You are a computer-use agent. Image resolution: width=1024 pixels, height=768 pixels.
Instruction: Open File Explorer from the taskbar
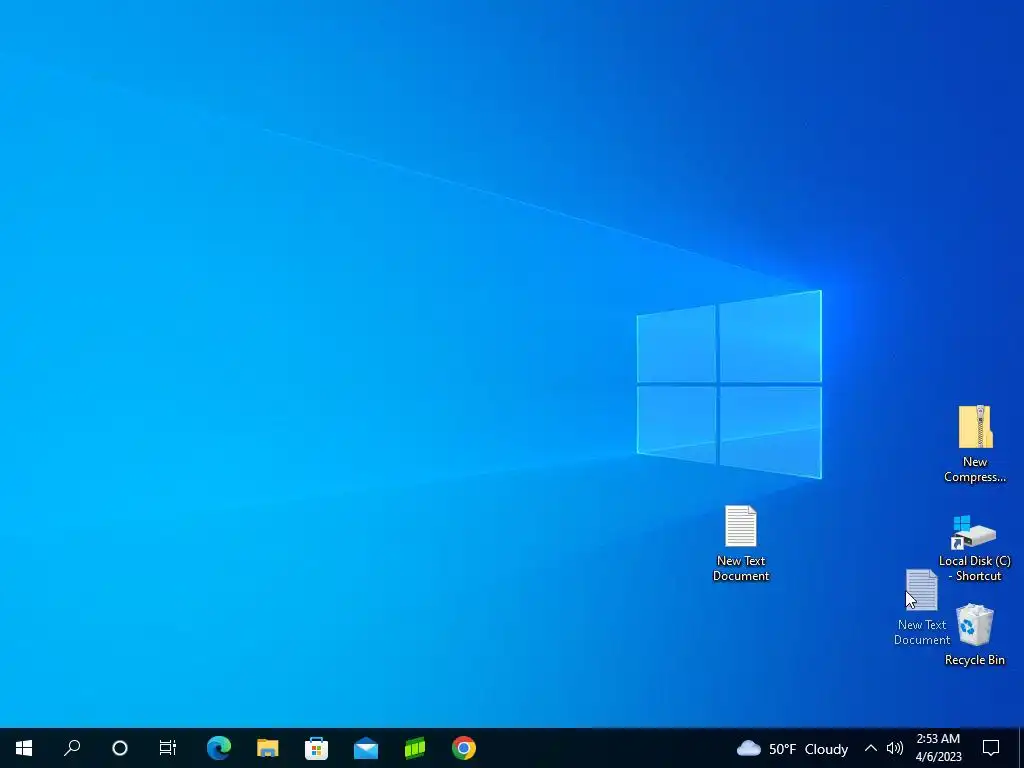pos(268,748)
